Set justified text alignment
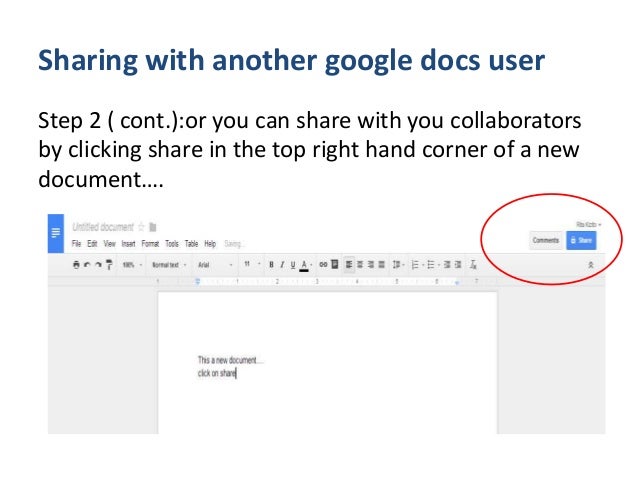638x479 pixels. [x=382, y=265]
